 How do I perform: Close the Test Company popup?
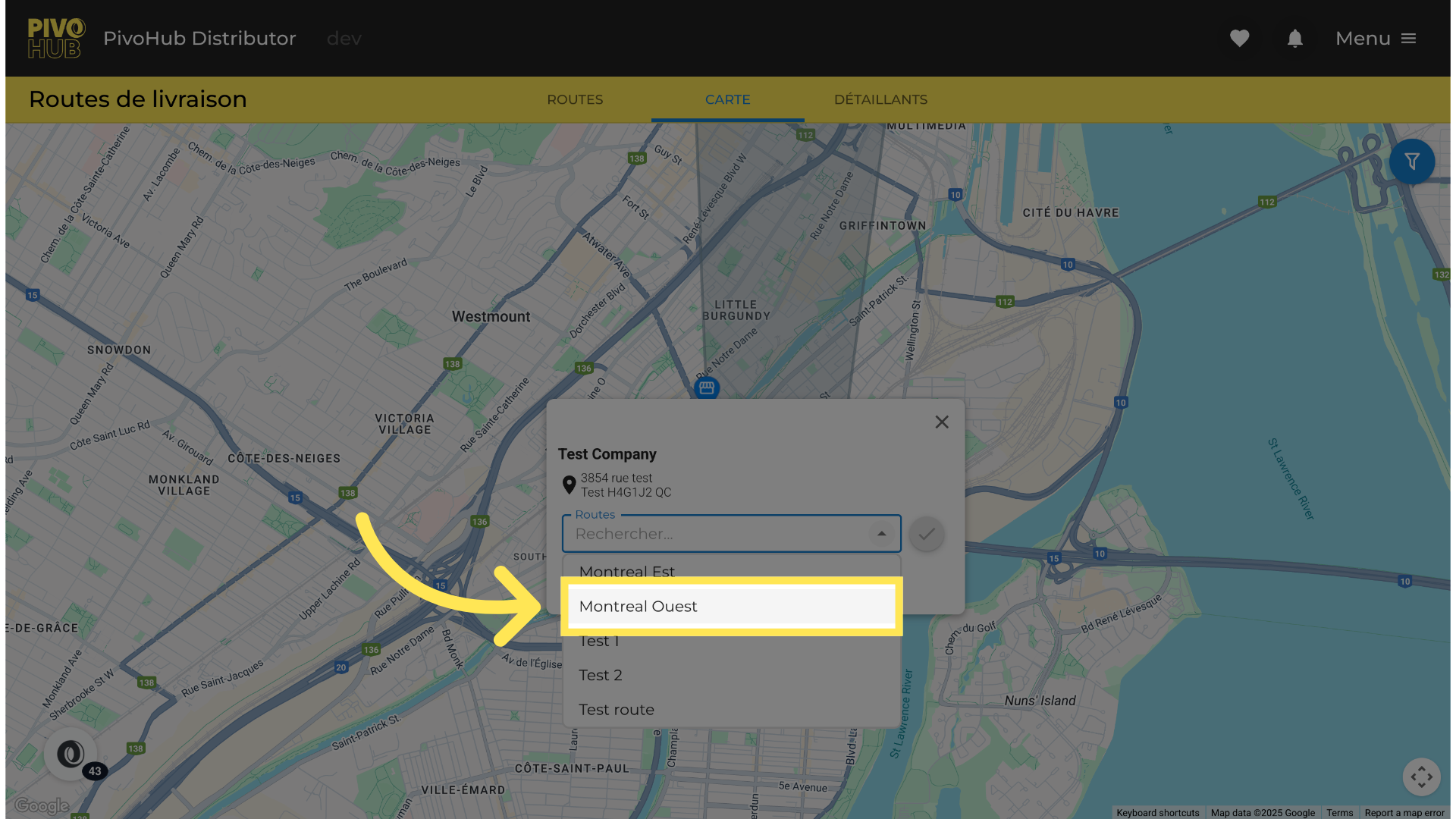tap(942, 422)
